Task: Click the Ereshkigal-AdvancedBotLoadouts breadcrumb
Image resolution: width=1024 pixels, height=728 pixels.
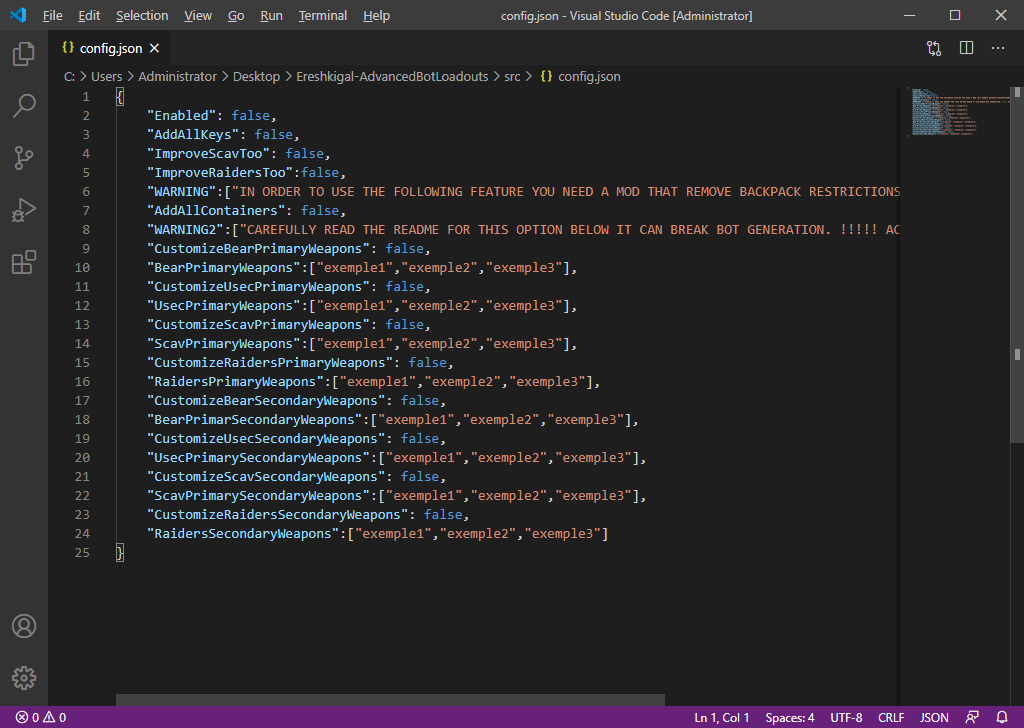Action: click(x=392, y=76)
